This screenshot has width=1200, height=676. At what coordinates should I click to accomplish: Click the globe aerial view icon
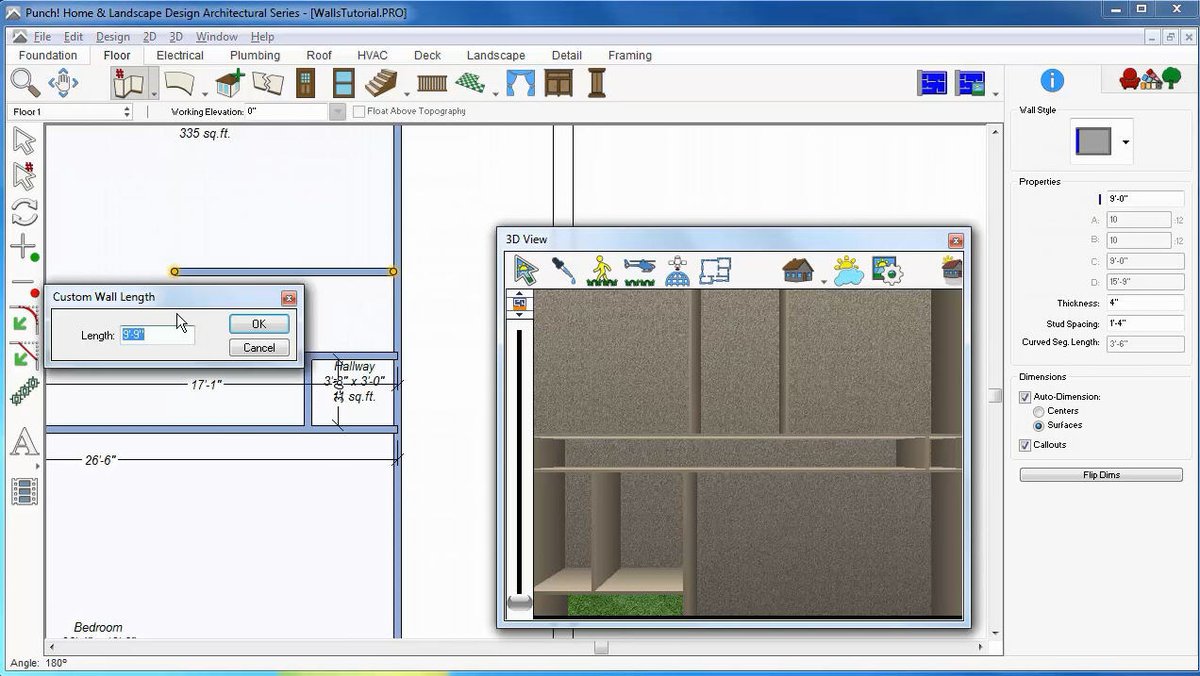click(677, 270)
